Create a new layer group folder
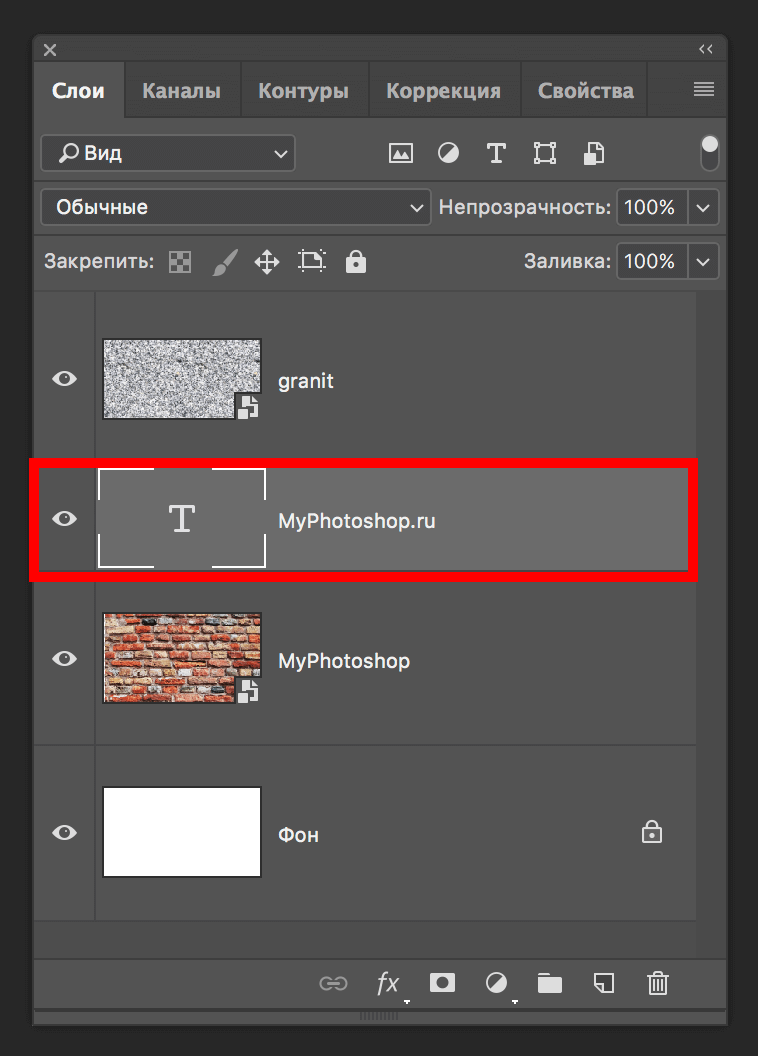Image resolution: width=758 pixels, height=1056 pixels. tap(549, 983)
